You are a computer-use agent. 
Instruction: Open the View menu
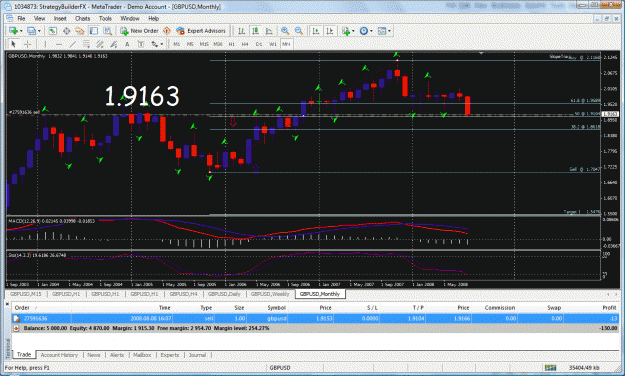[39, 18]
